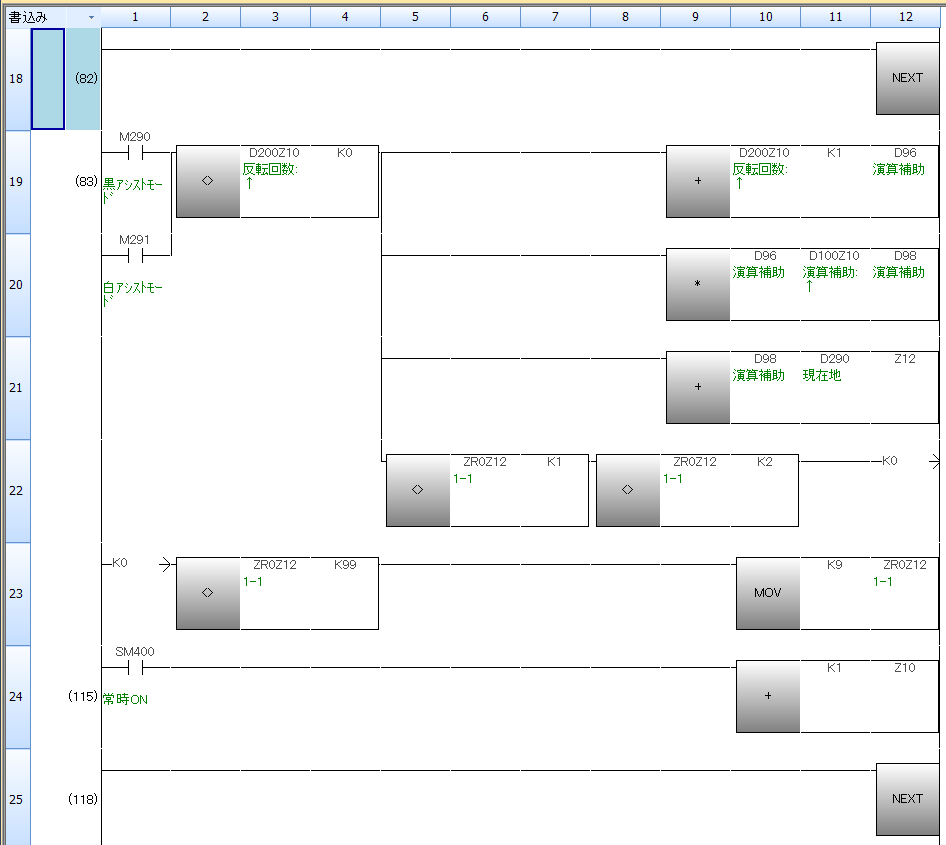The image size is (946, 845).
Task: Click the K0 output connector in row 22
Action: pos(890,461)
